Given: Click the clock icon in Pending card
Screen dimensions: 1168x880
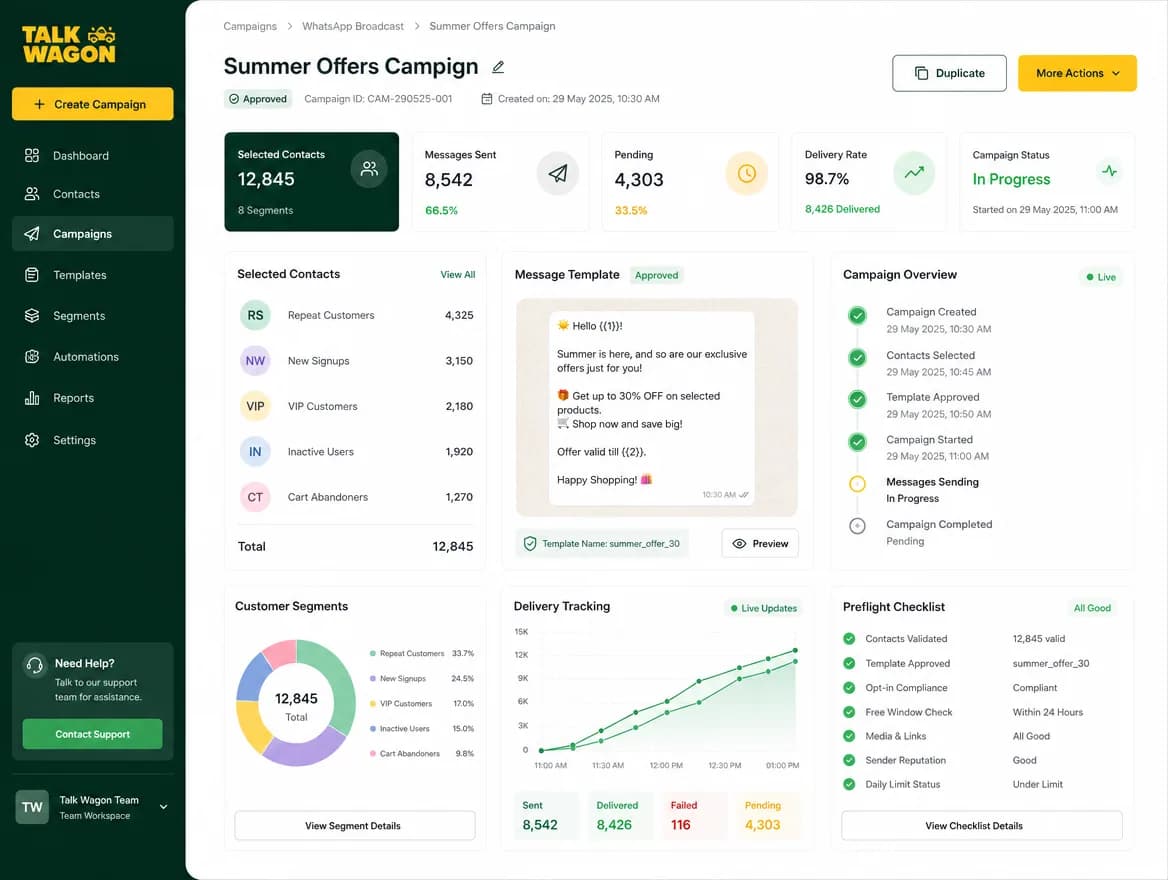Looking at the screenshot, I should [746, 174].
